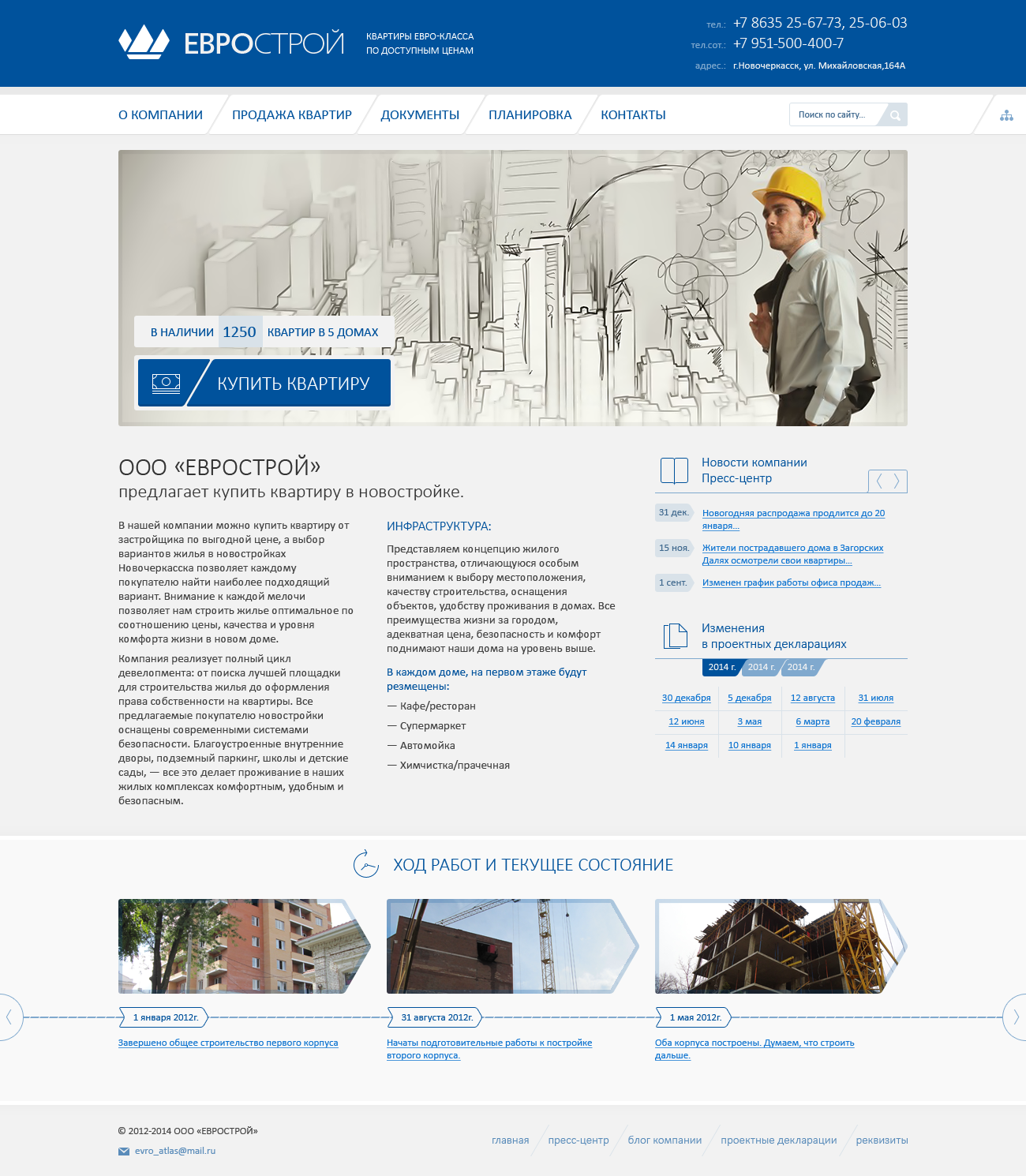Click the work progress clock icon
Image resolution: width=1026 pixels, height=1176 pixels.
point(366,864)
